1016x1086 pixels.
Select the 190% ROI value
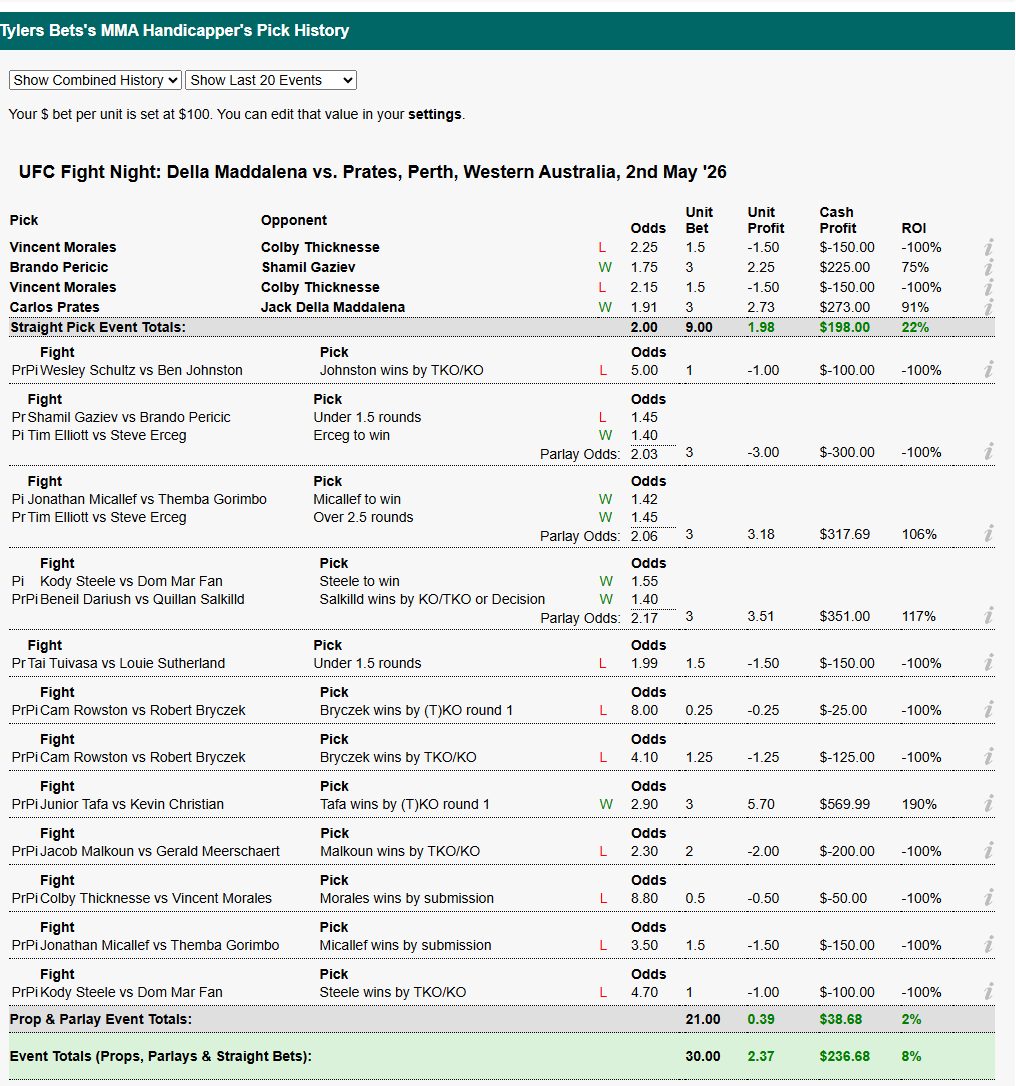919,804
